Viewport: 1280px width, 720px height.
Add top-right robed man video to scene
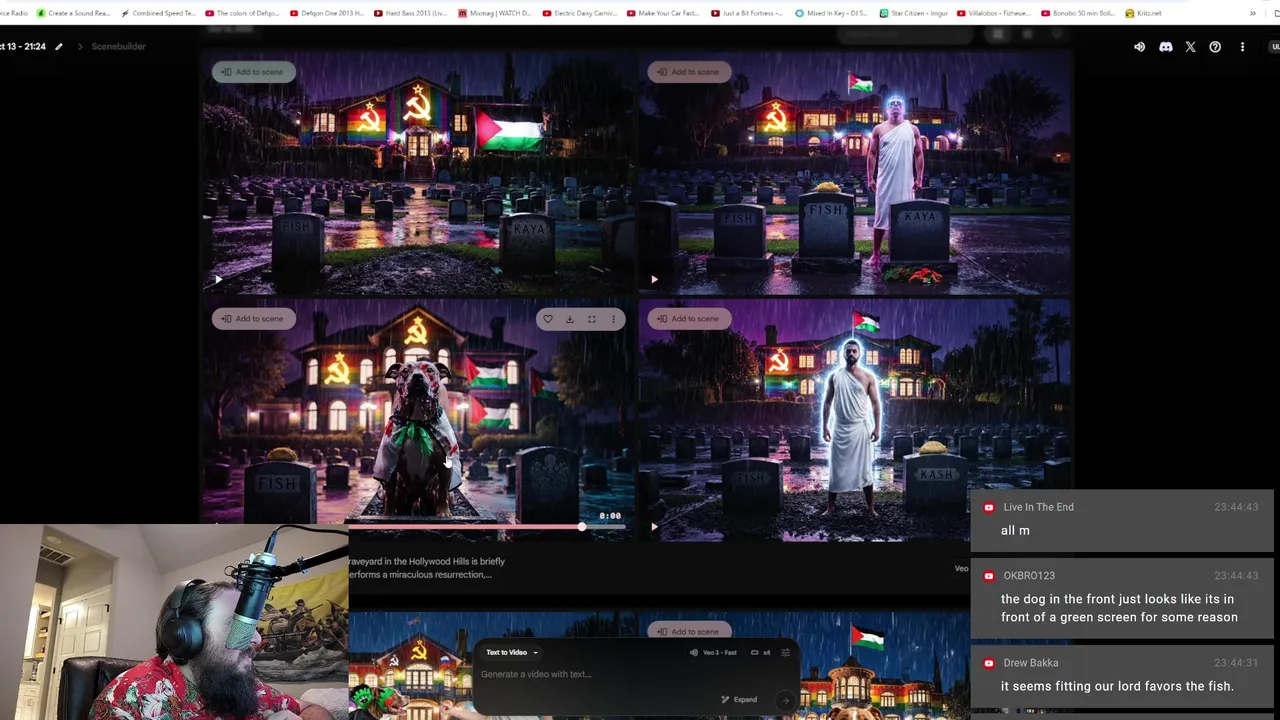point(689,72)
